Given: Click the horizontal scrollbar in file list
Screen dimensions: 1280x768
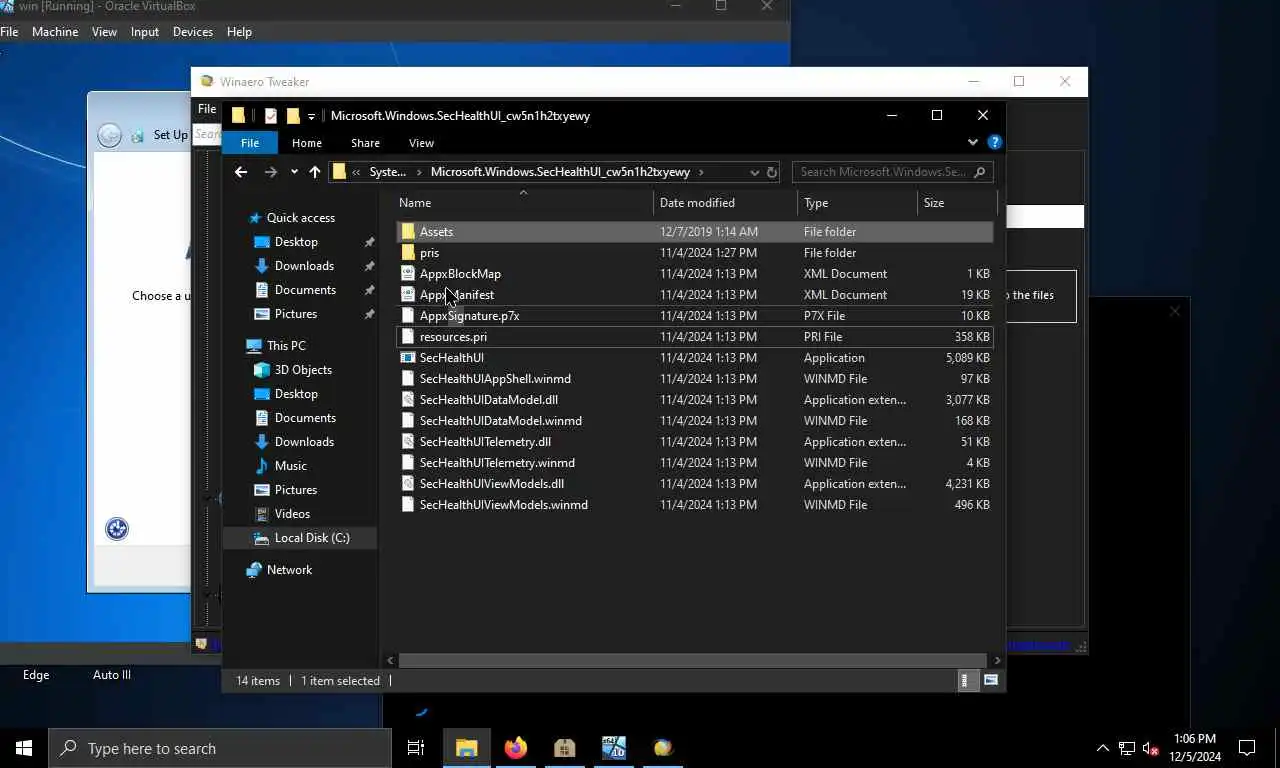Looking at the screenshot, I should (x=693, y=660).
